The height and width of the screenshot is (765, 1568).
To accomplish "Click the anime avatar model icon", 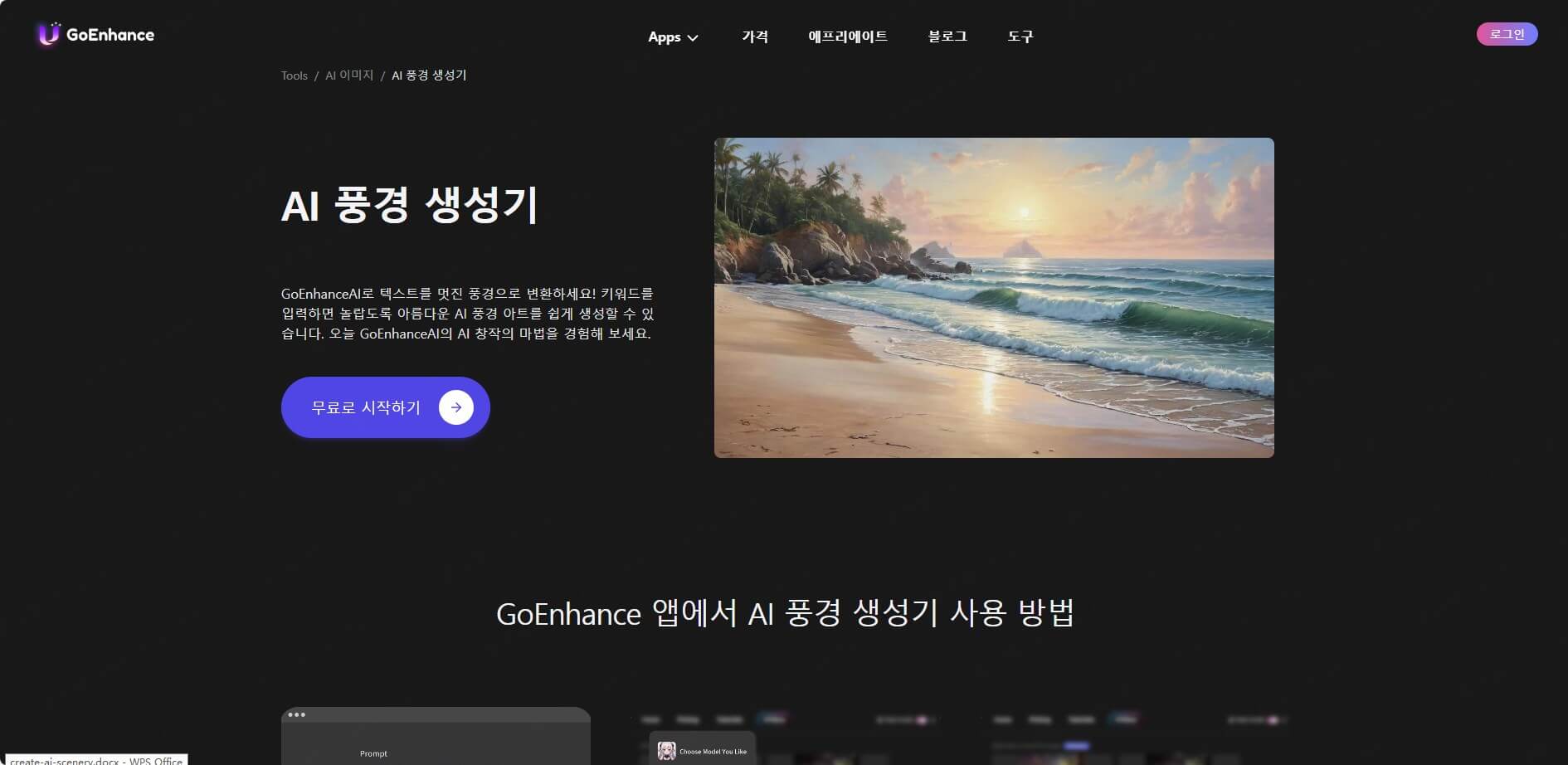I will [x=666, y=751].
